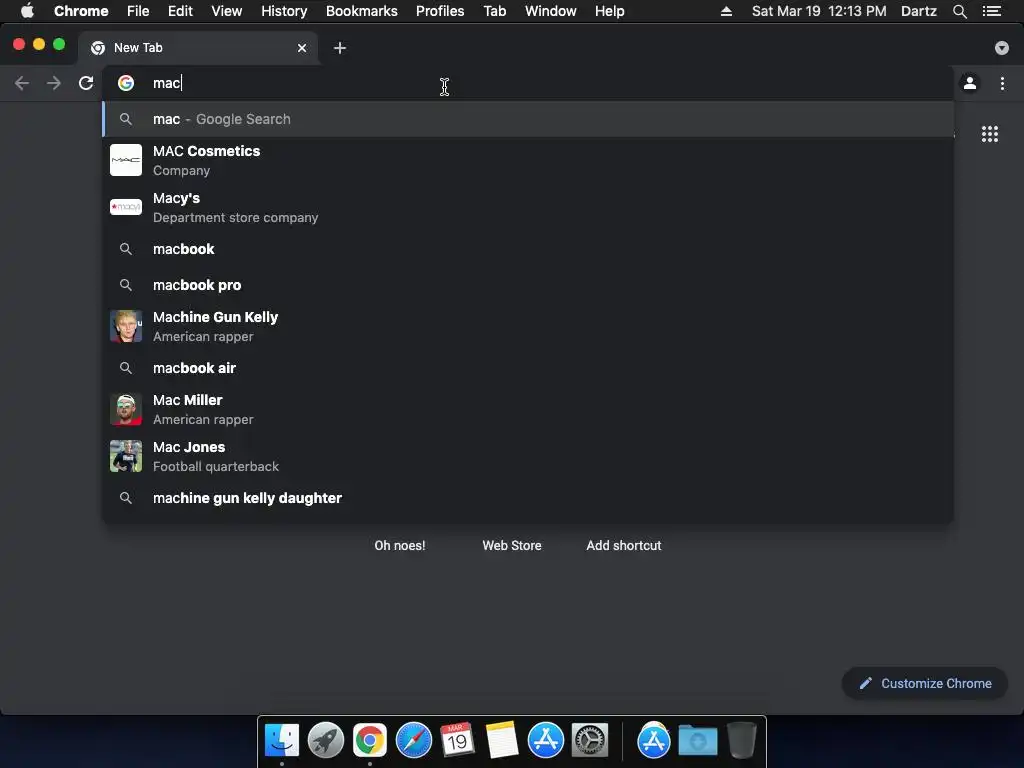
Task: Select the mac - Google Search suggestion
Action: [528, 119]
